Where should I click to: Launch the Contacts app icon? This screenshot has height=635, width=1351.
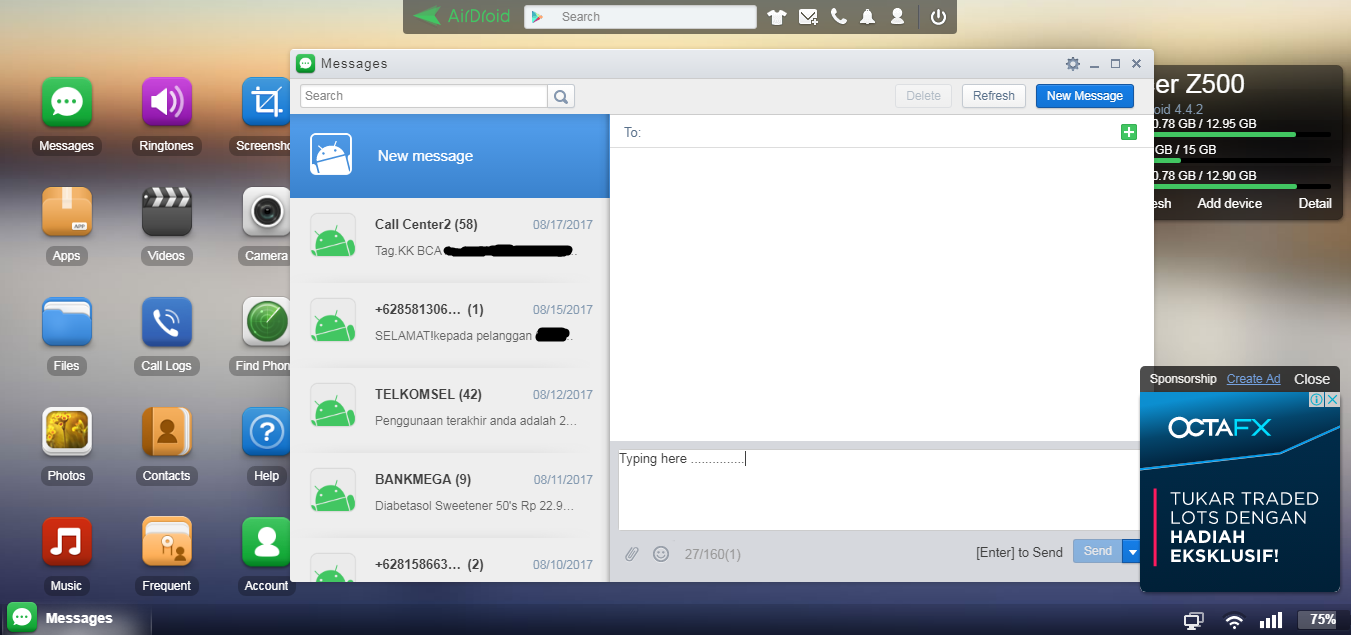tap(166, 434)
